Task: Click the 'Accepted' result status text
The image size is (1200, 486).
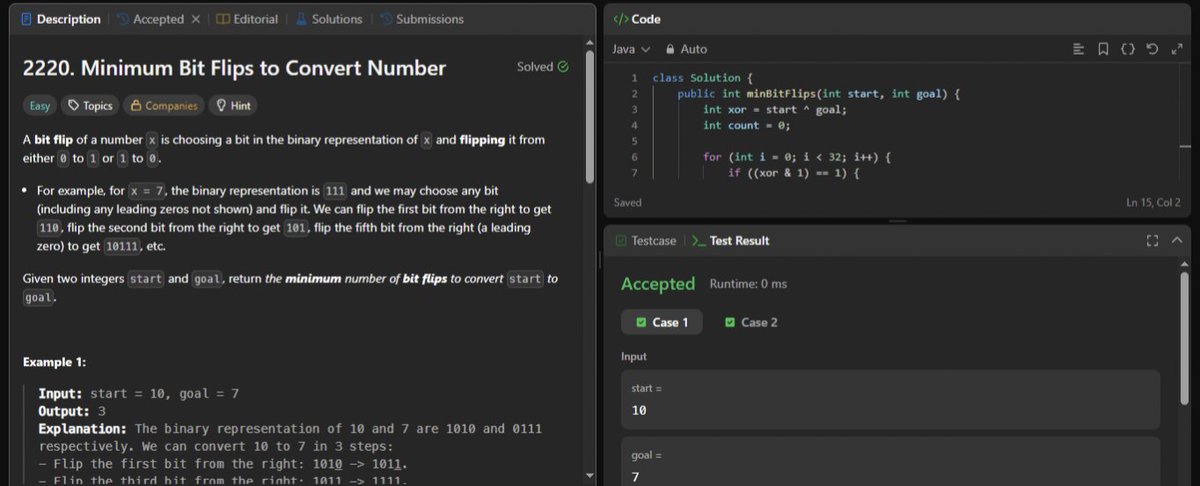Action: 658,284
